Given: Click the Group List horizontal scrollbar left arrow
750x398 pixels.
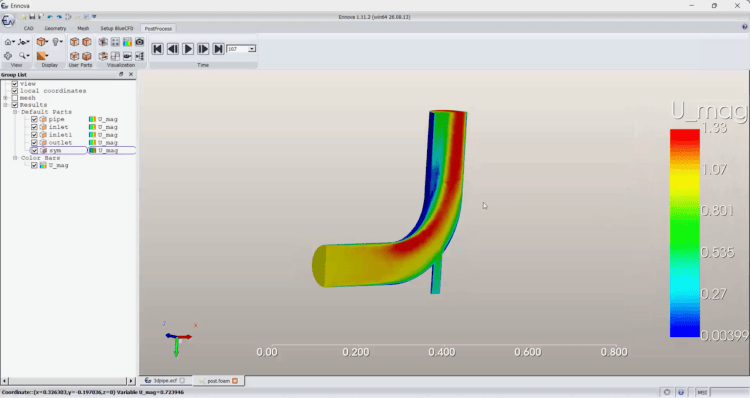Looking at the screenshot, I should (x=4, y=381).
